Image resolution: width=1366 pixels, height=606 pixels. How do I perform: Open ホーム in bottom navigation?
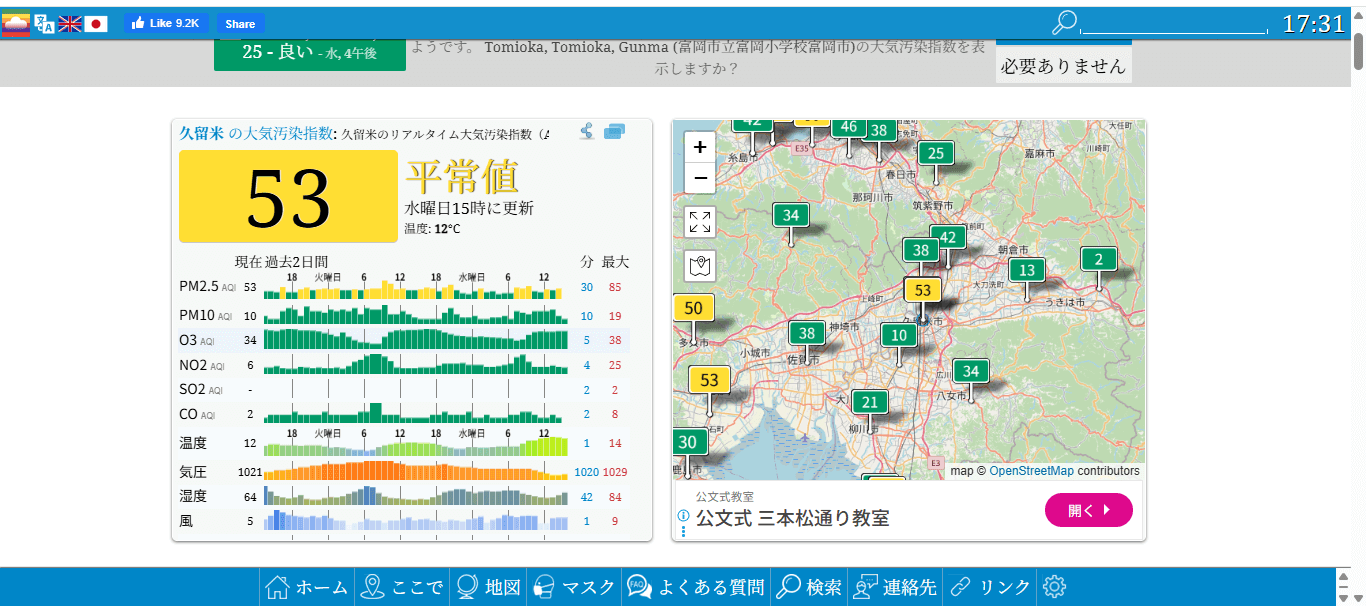pyautogui.click(x=308, y=587)
